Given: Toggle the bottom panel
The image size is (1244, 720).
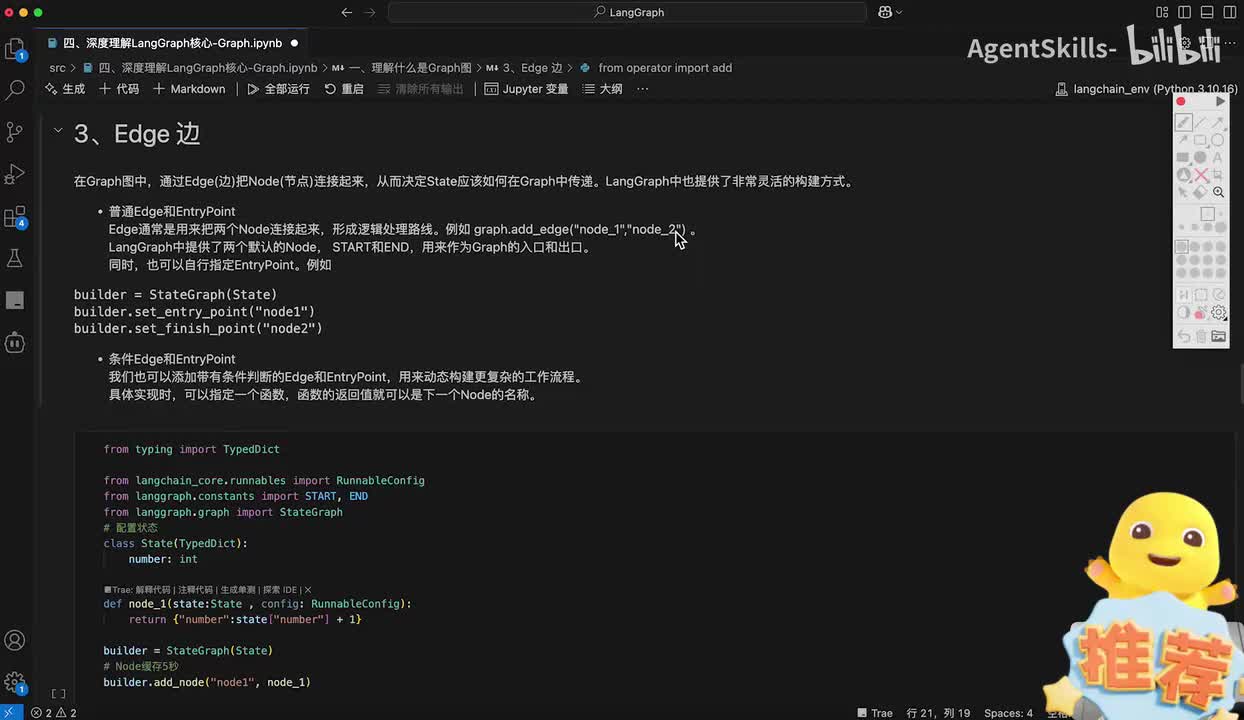Looking at the screenshot, I should click(x=1205, y=12).
